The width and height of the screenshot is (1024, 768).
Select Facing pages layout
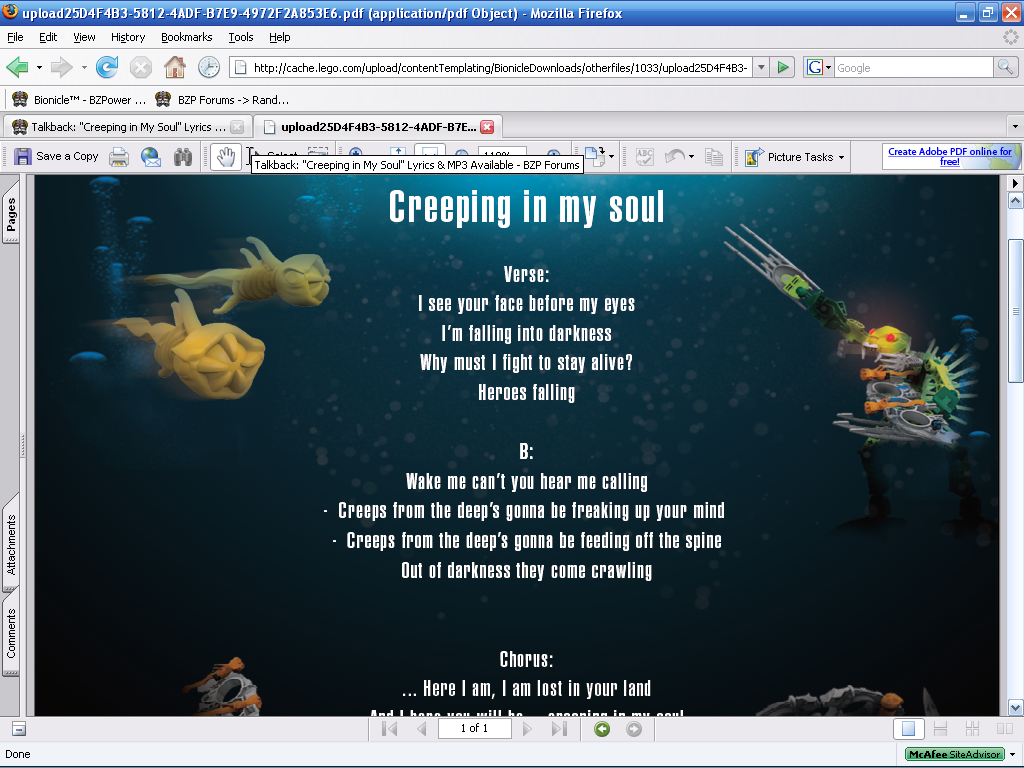[x=1004, y=728]
